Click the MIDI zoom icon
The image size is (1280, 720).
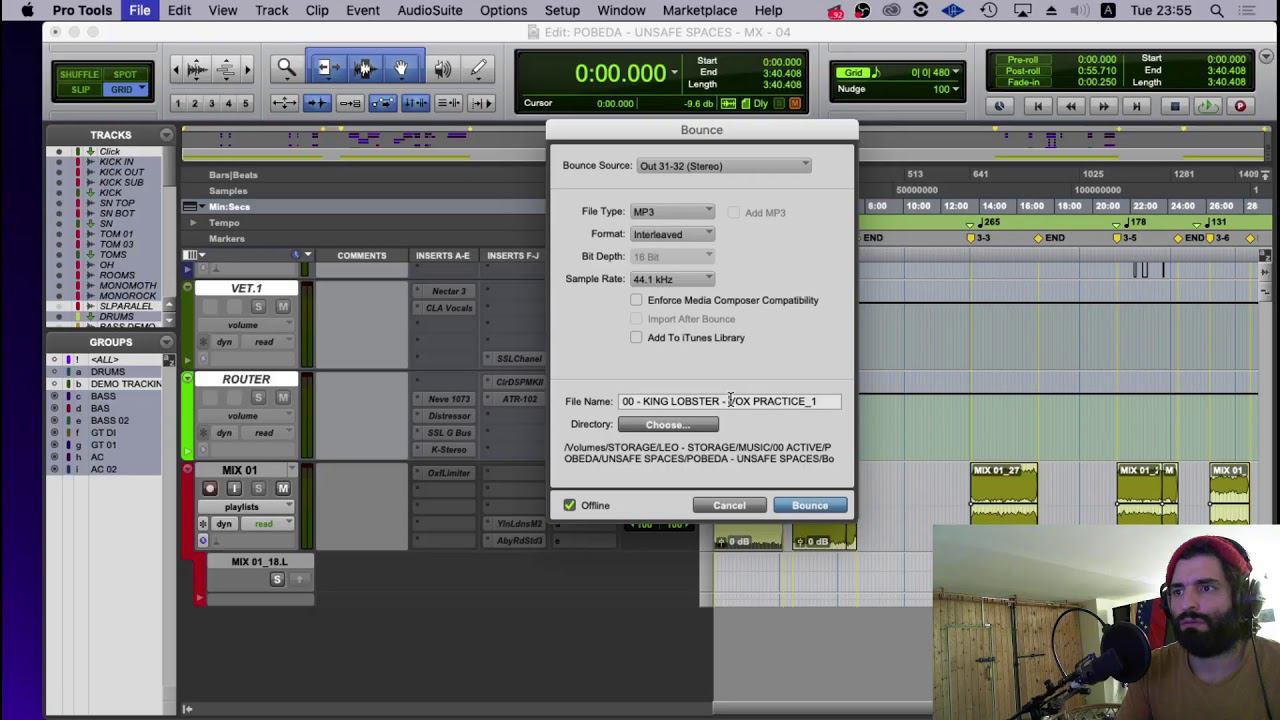click(x=226, y=69)
